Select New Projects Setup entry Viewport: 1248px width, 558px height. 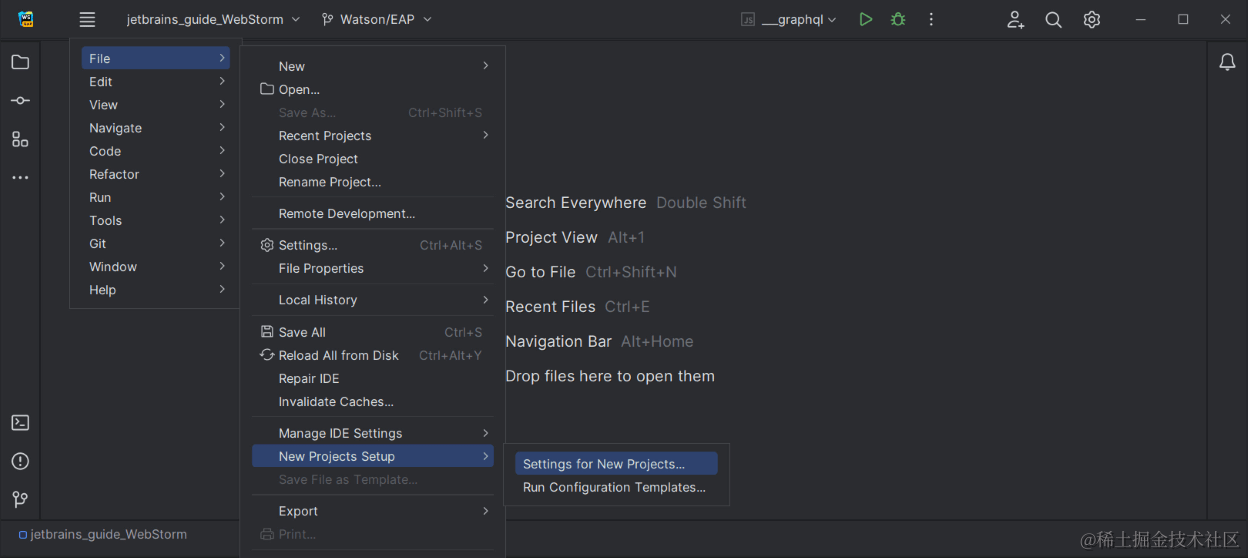click(373, 456)
